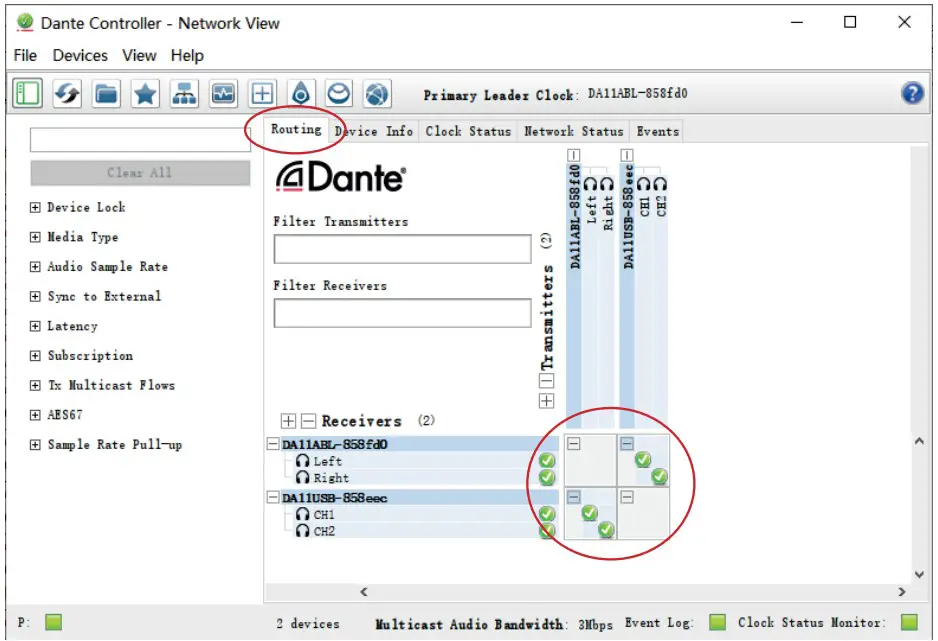Click the star preset toolbar icon
The width and height of the screenshot is (938, 641).
(145, 94)
